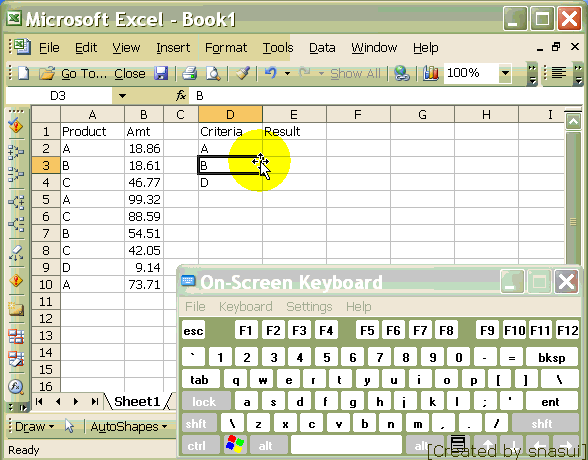Click the next sheet navigation arrow

(x=76, y=402)
